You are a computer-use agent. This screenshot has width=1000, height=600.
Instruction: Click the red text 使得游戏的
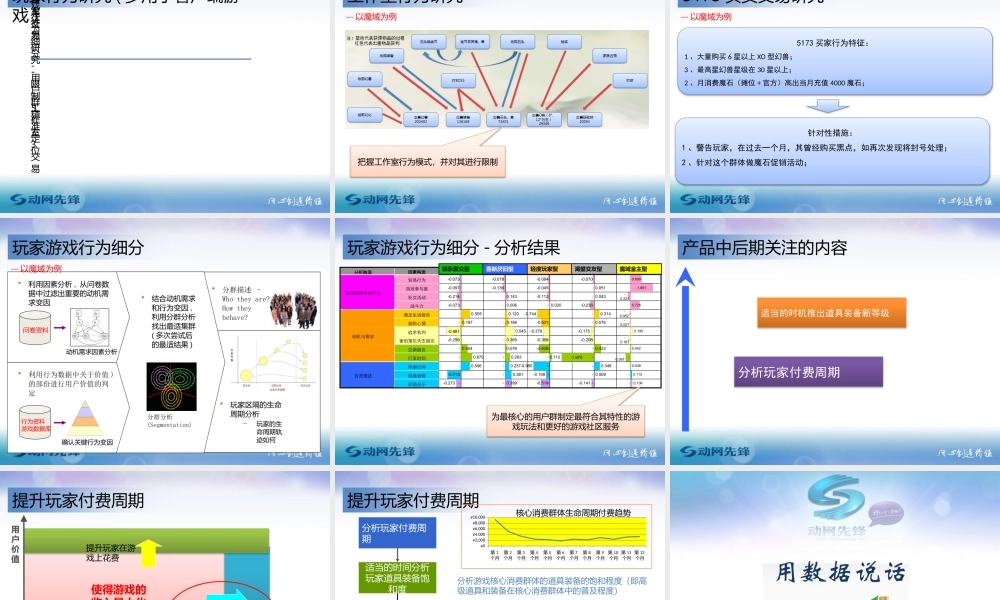coord(119,589)
